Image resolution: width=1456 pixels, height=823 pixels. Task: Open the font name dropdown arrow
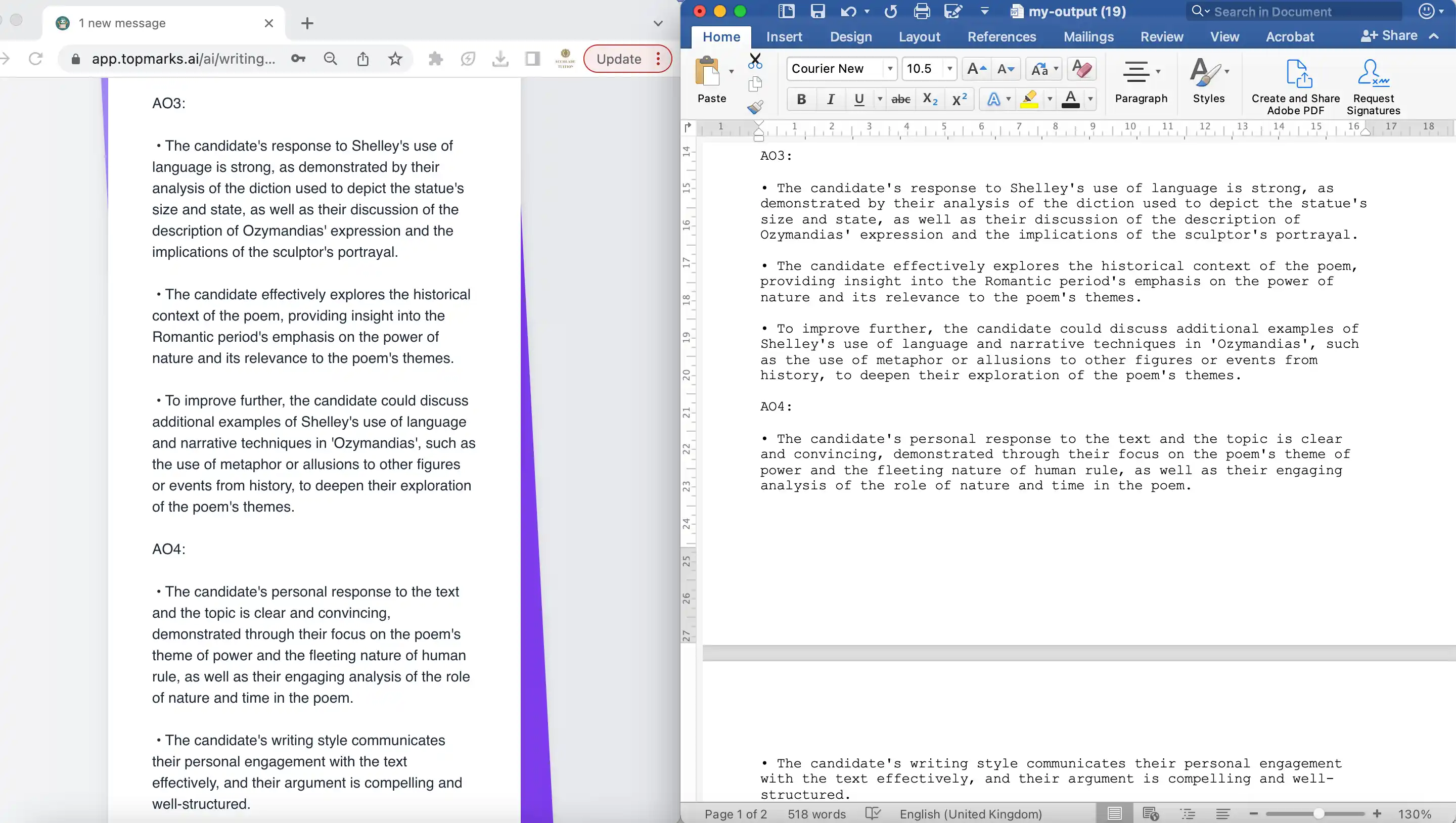(890, 69)
